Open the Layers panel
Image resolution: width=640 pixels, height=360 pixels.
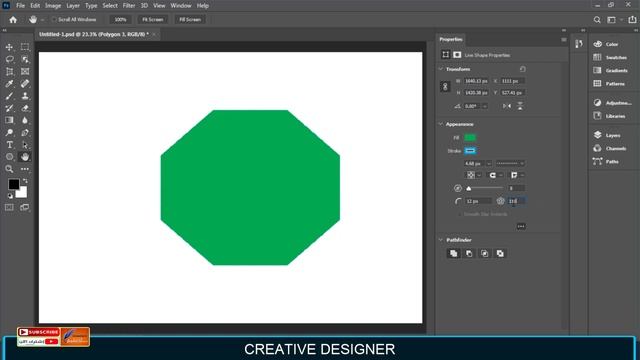(608, 135)
